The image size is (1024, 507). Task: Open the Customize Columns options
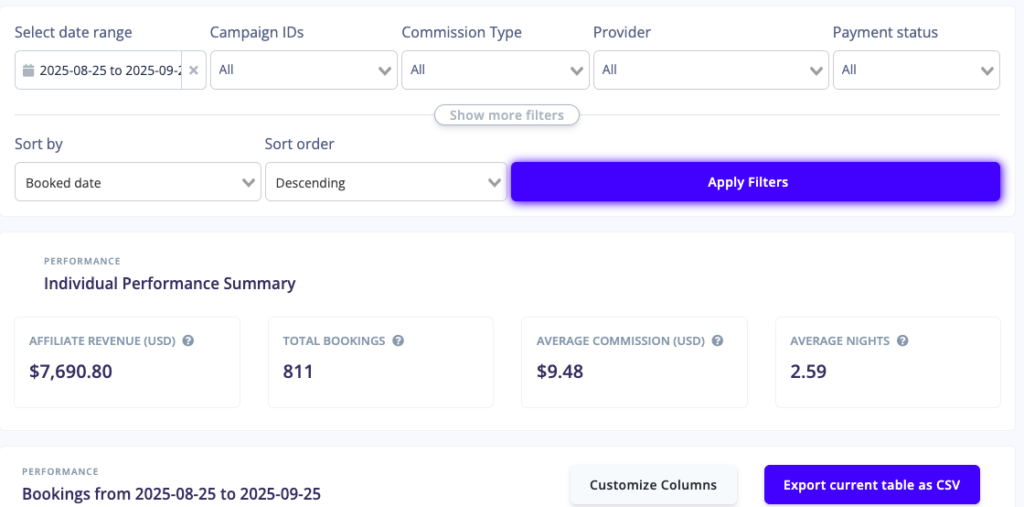(653, 485)
